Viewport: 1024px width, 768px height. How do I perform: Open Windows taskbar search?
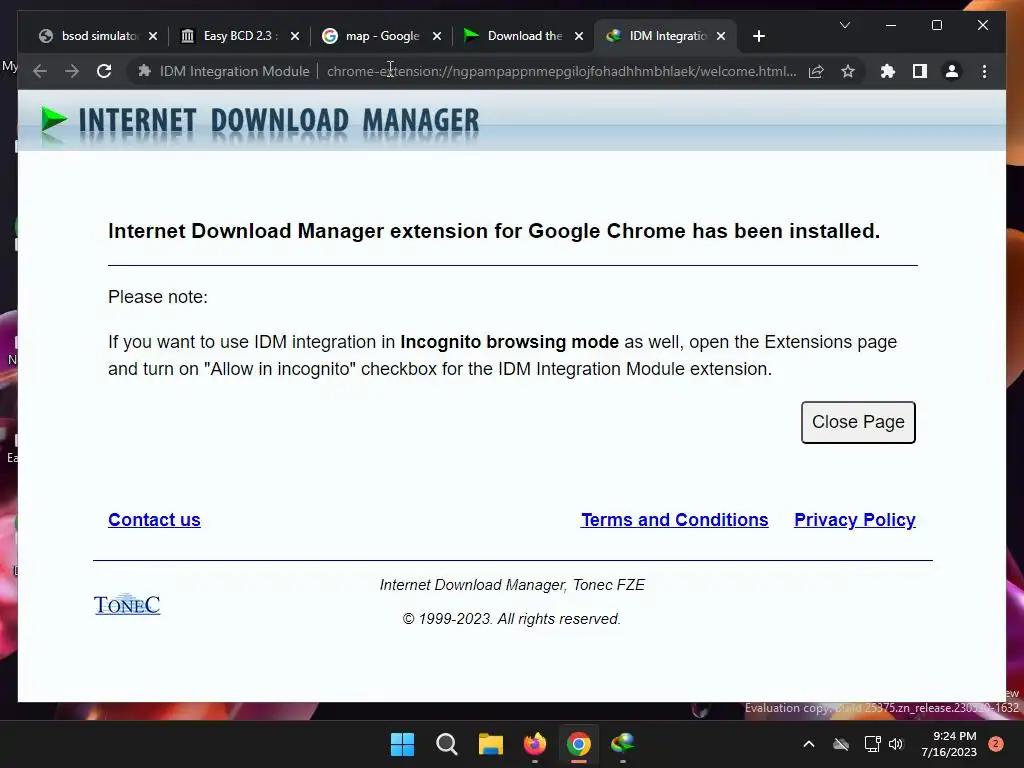447,744
